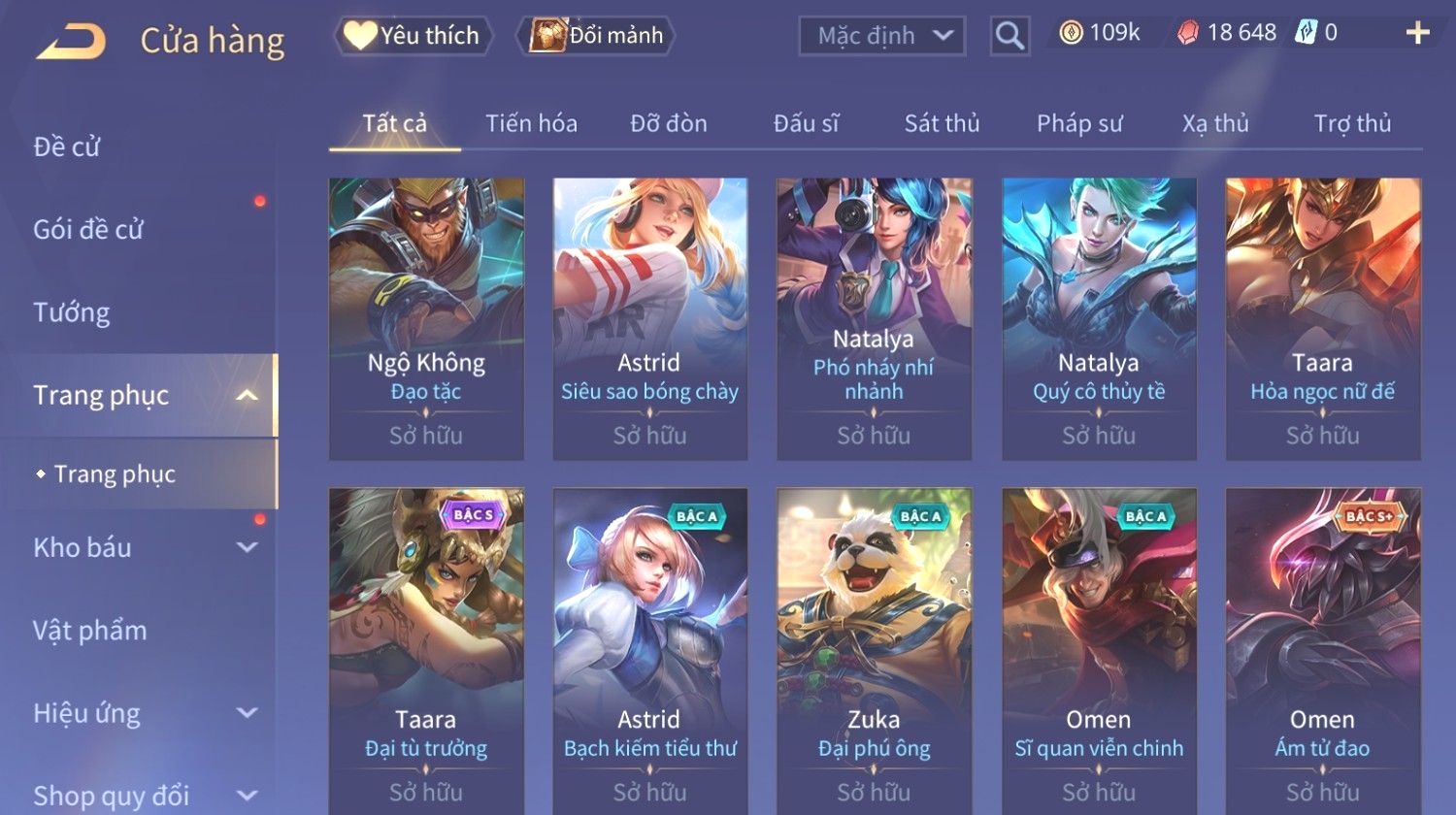
Task: Click the gold coin 109k icon
Action: click(x=1071, y=33)
